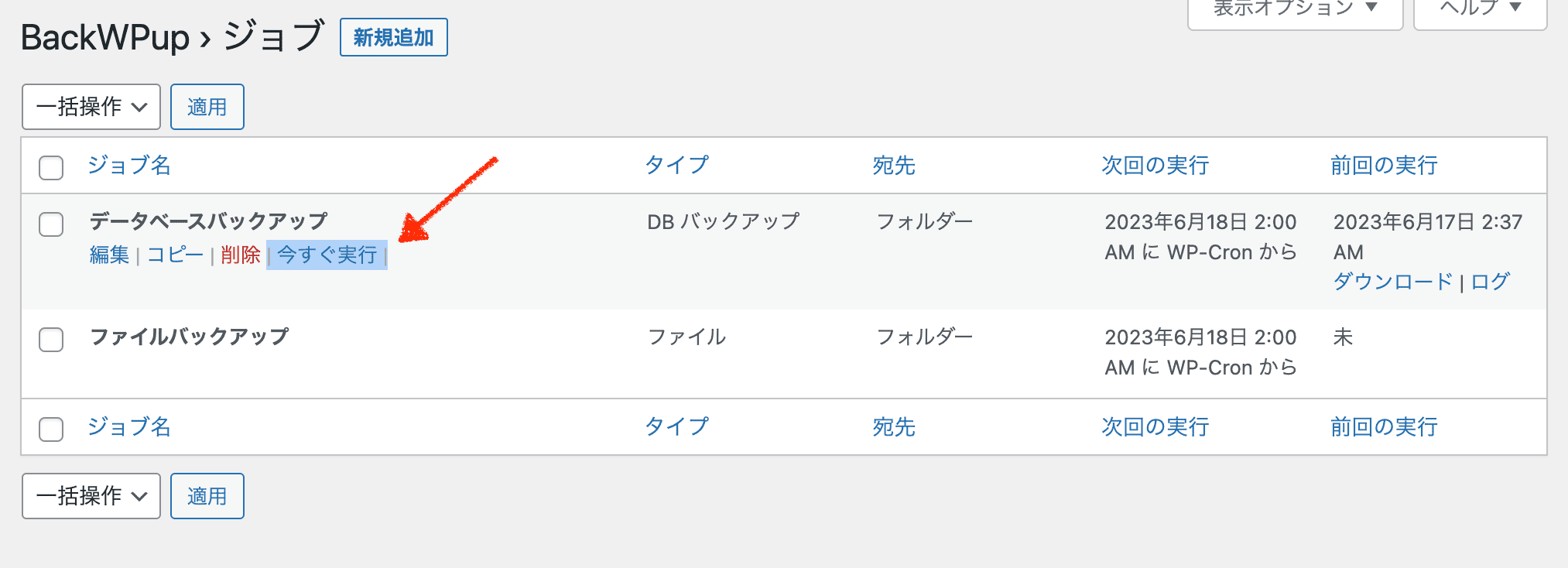Sort by 次回の実行 column header
Screen dimensions: 1568x568
click(1154, 165)
